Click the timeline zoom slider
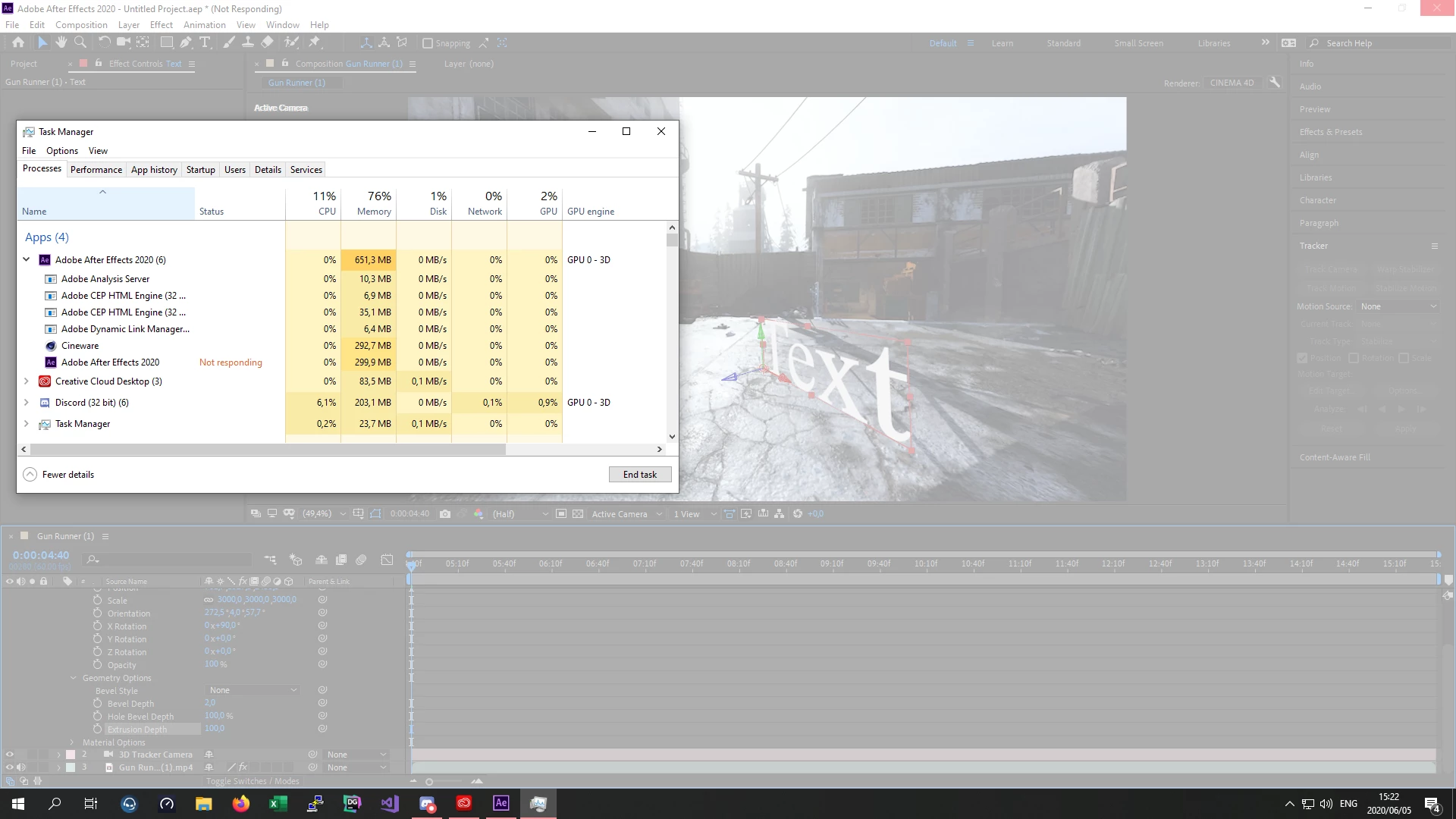The width and height of the screenshot is (1456, 819). click(x=429, y=781)
